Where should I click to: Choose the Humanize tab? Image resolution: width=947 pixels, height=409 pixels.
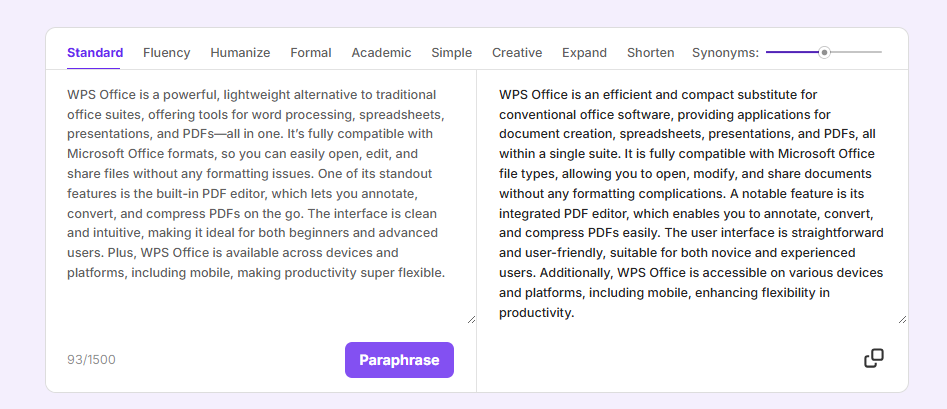pyautogui.click(x=240, y=53)
